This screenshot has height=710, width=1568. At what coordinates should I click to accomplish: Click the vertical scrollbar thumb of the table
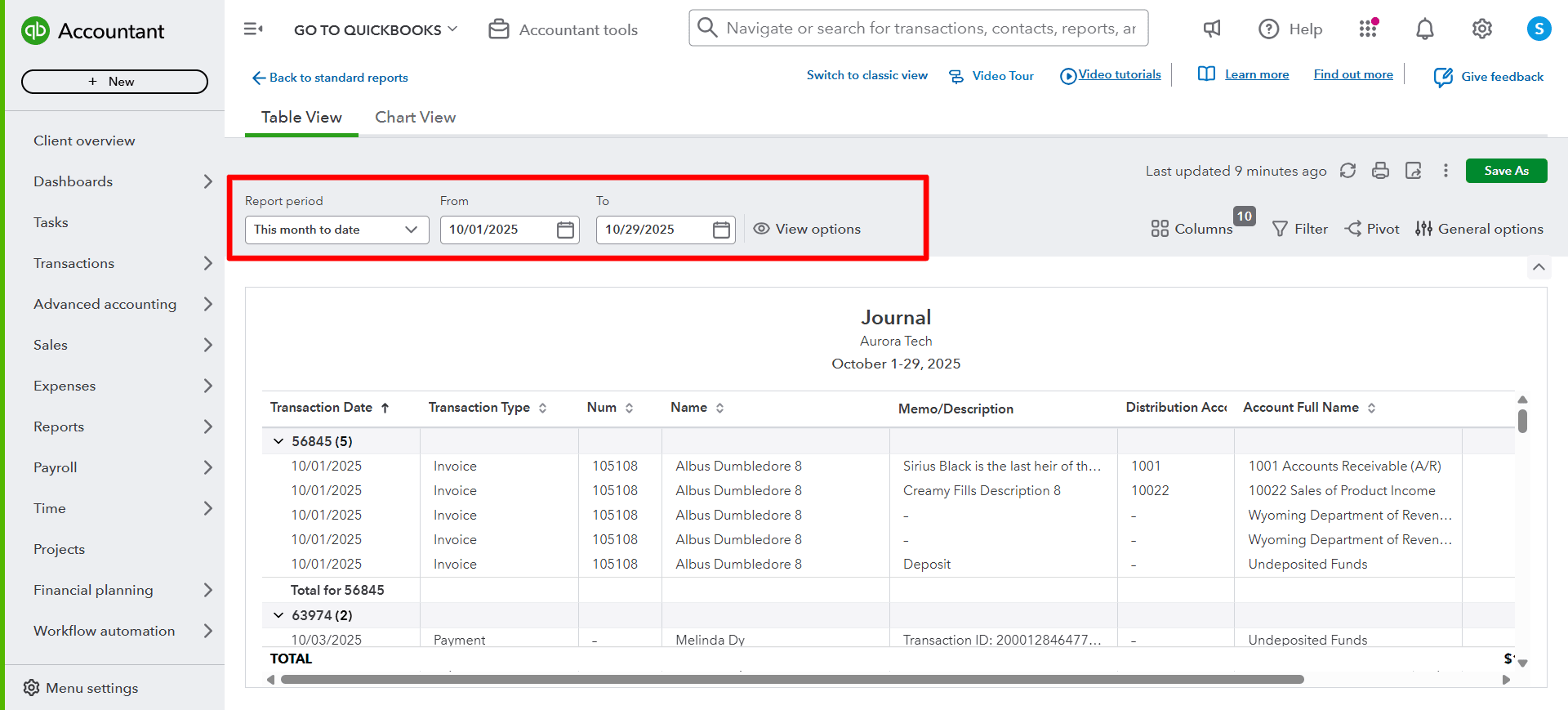[x=1522, y=421]
